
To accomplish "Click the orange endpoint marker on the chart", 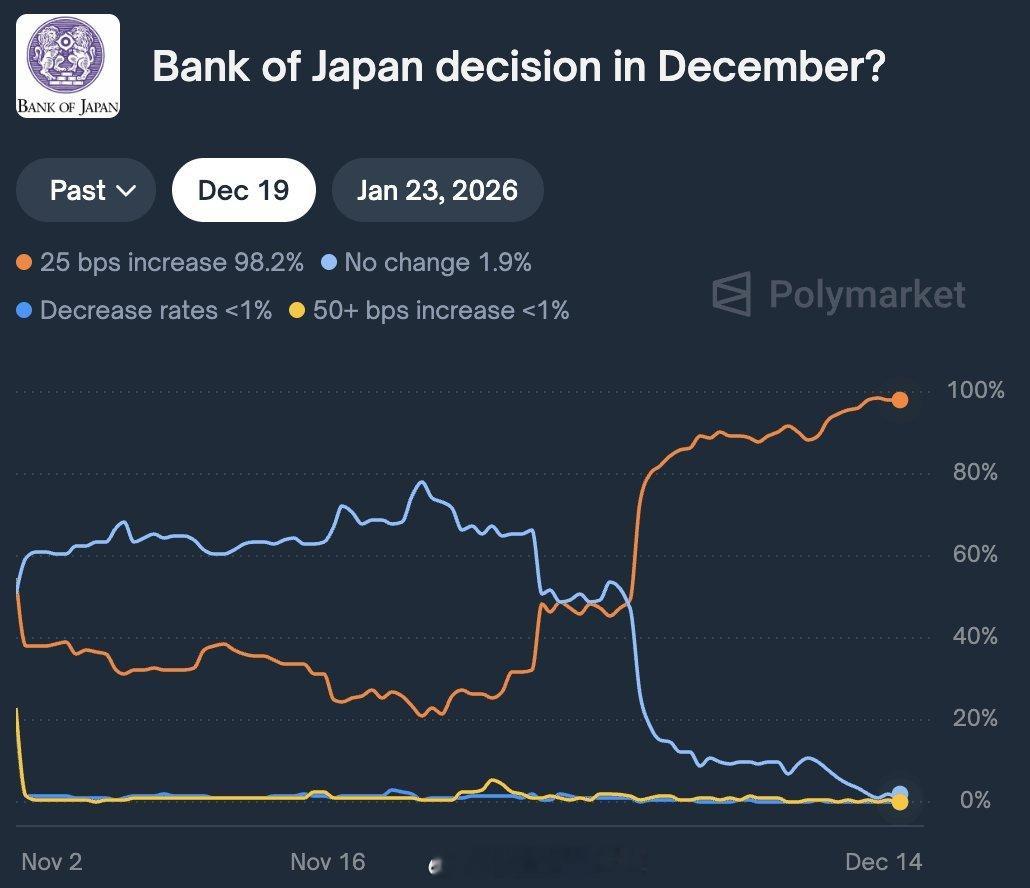I will (x=899, y=400).
